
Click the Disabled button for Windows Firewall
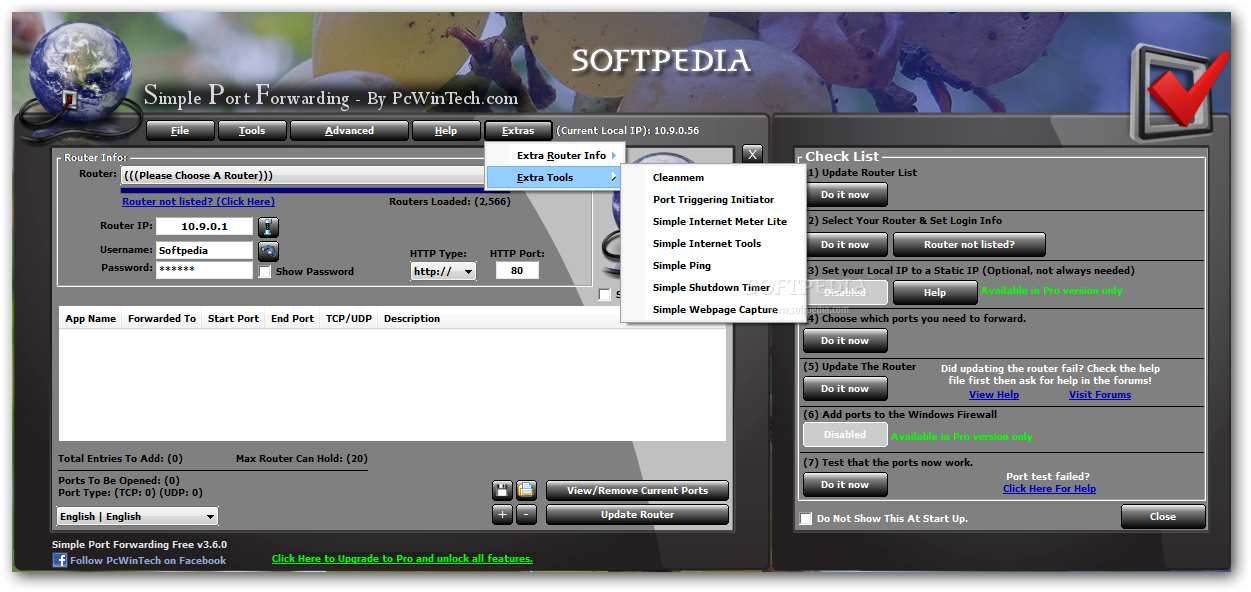(845, 435)
